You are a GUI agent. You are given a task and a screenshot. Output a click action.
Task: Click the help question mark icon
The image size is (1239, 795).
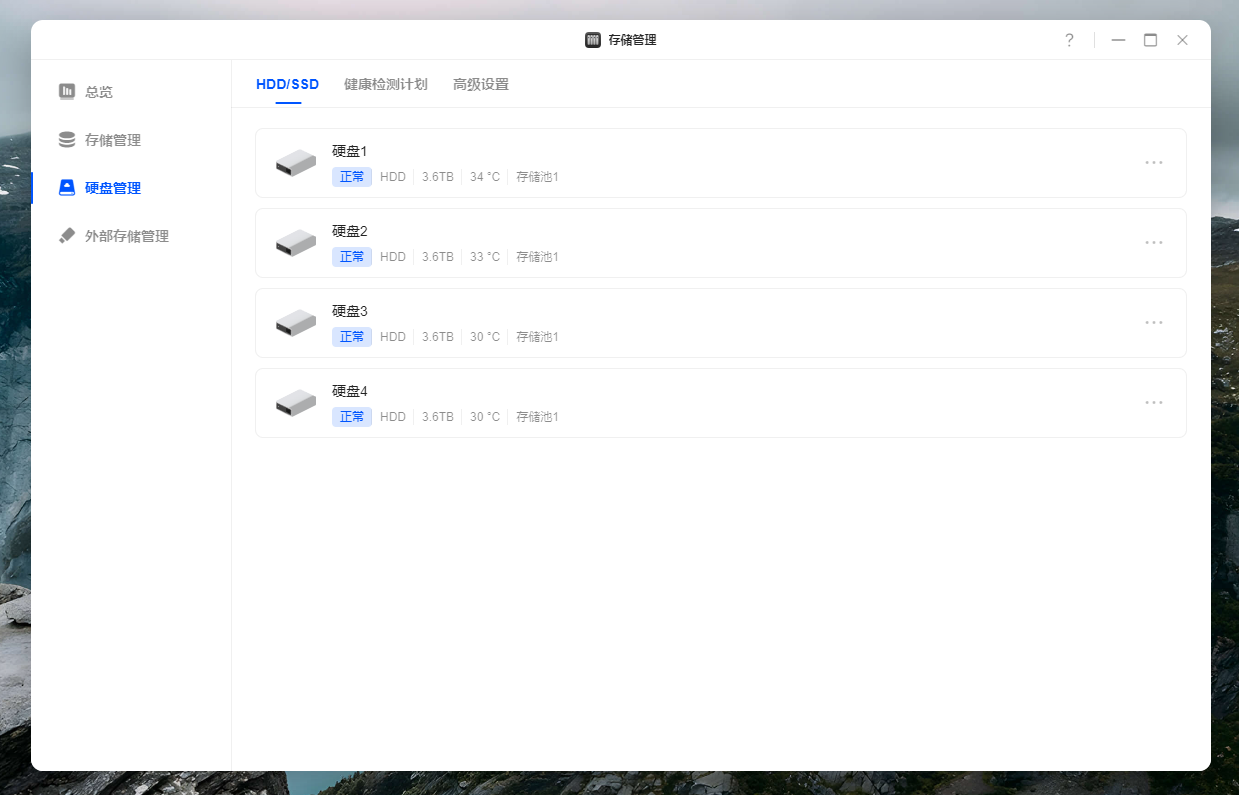click(1069, 40)
